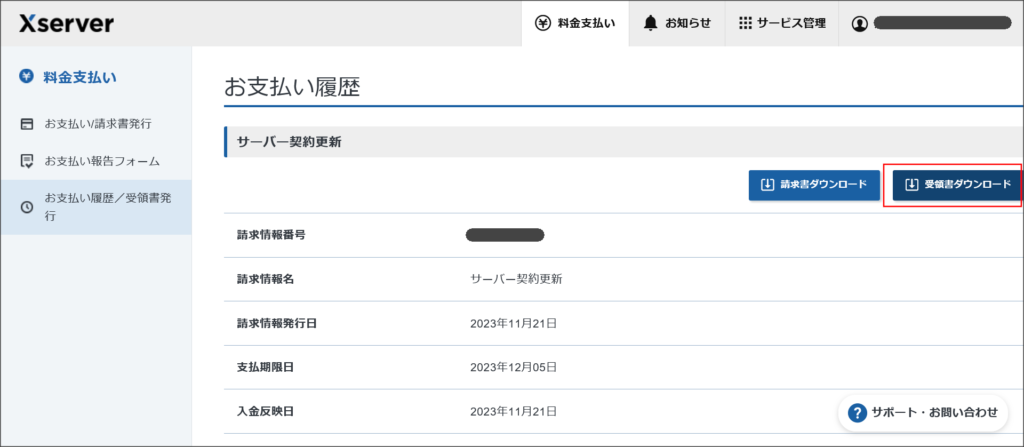Click the card icon beside お支払い/請求書発行
This screenshot has height=447, width=1024.
[27, 124]
